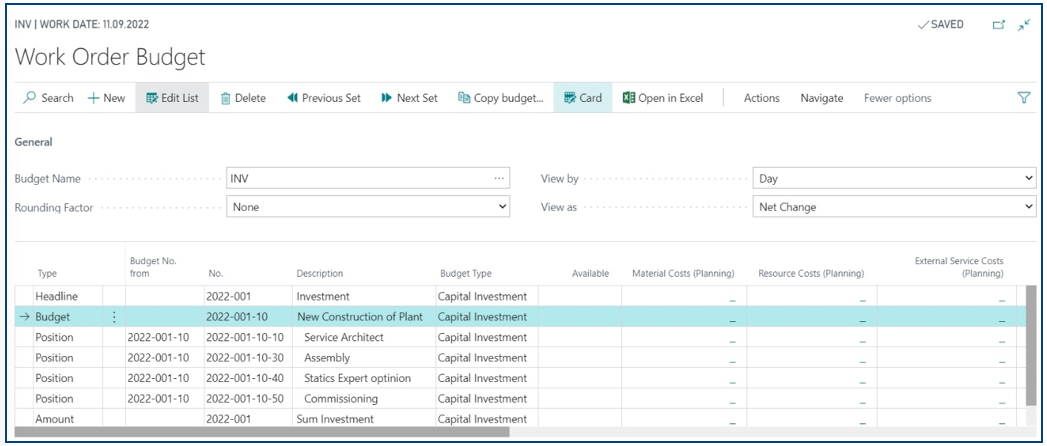Click No. 2022-001-10-30 cell
Image resolution: width=1047 pixels, height=446 pixels.
point(248,358)
